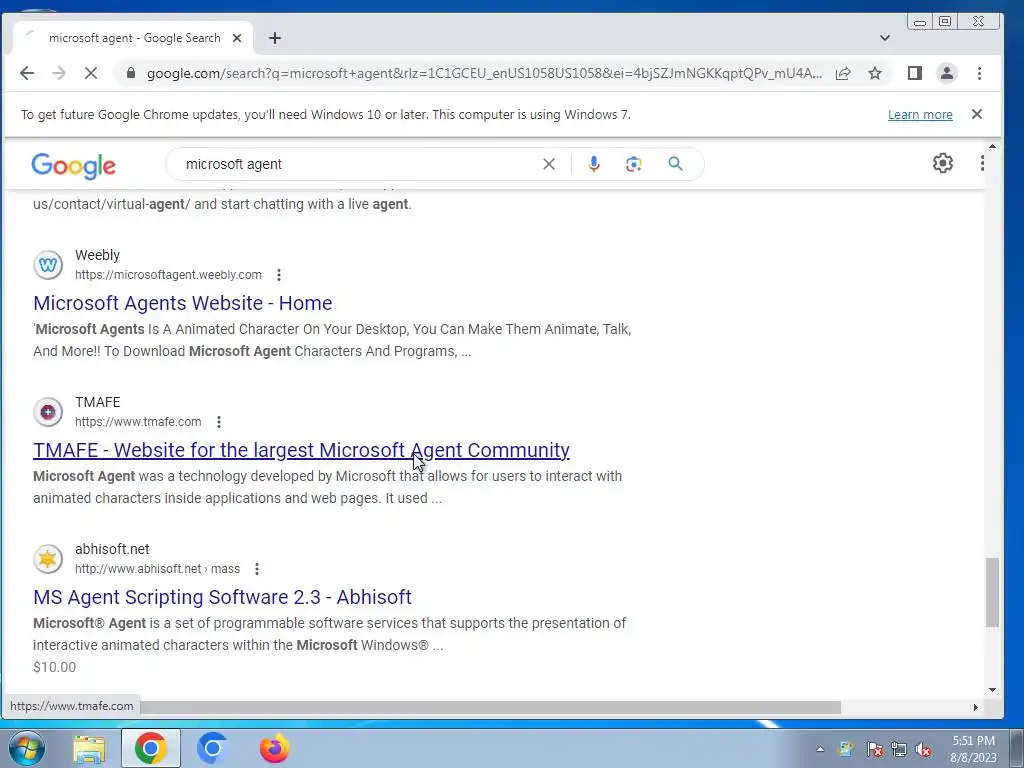The image size is (1024, 768).
Task: Click the scroll down arrow
Action: pyautogui.click(x=992, y=690)
